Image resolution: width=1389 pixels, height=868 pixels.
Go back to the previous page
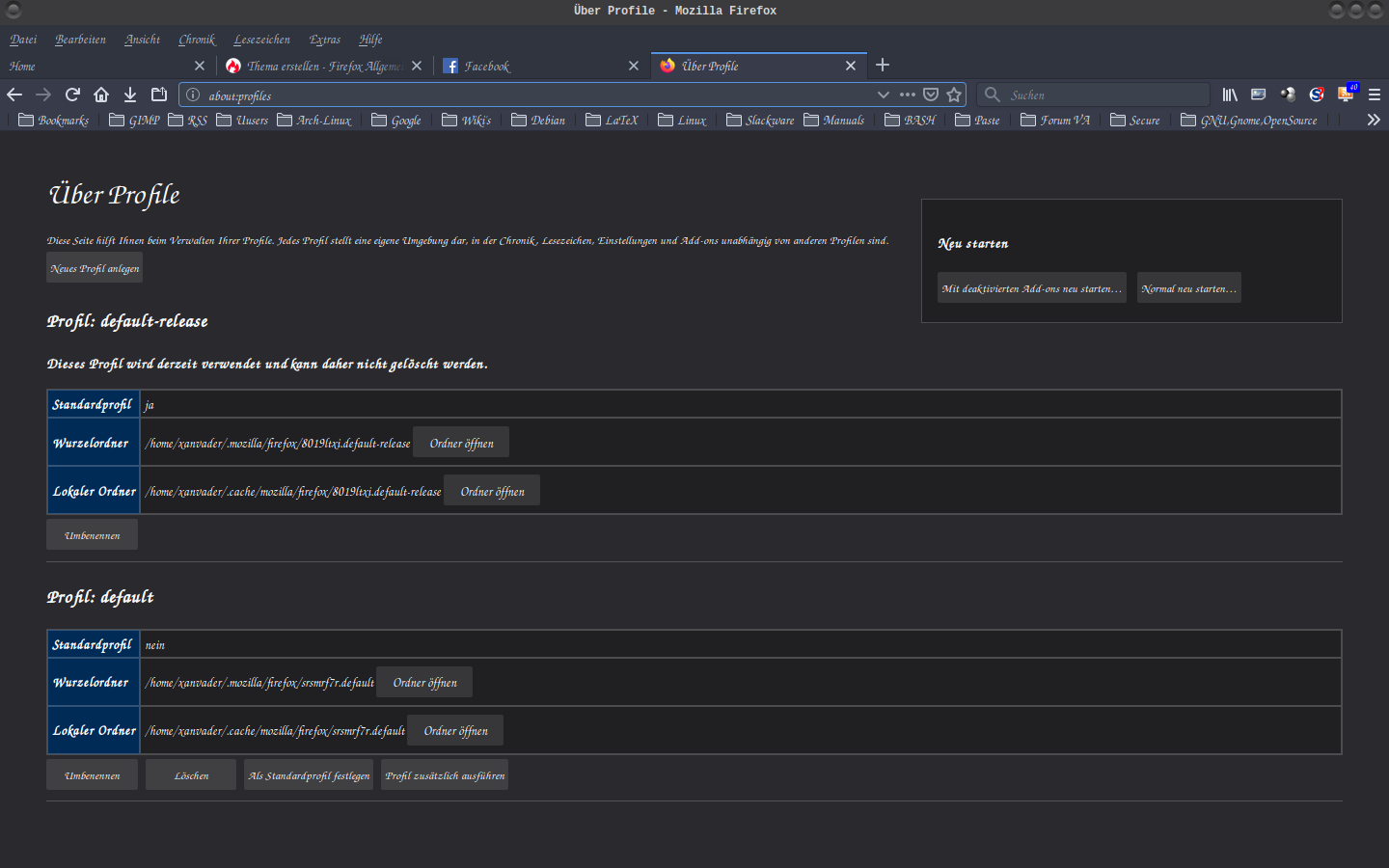[x=14, y=95]
